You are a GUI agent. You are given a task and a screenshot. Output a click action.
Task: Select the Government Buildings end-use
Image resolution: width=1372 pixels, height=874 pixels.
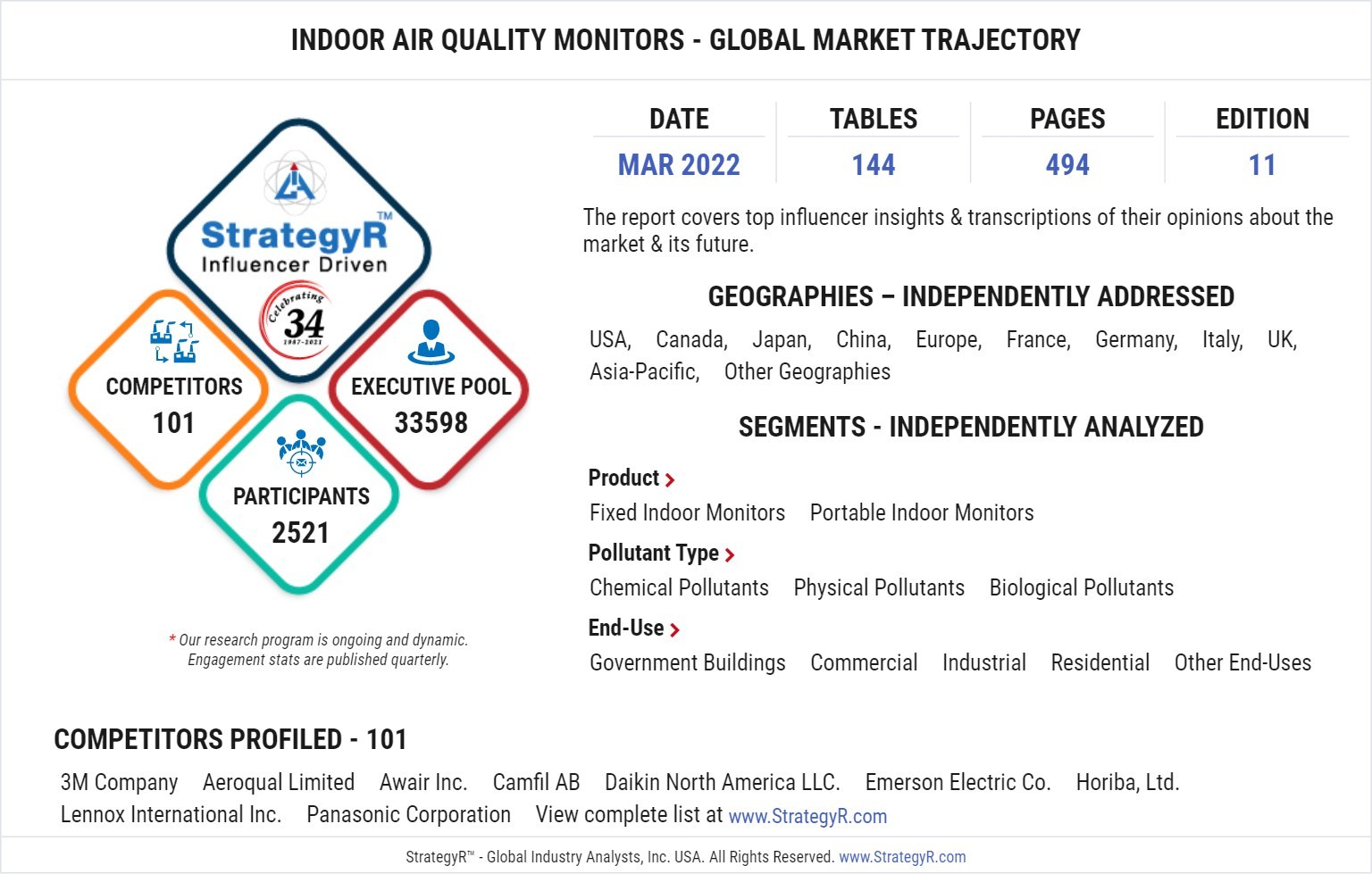(x=688, y=663)
